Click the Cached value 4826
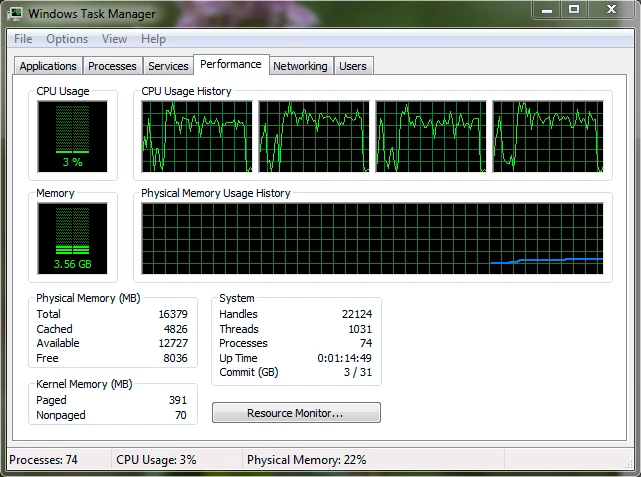641x477 pixels. pos(176,329)
